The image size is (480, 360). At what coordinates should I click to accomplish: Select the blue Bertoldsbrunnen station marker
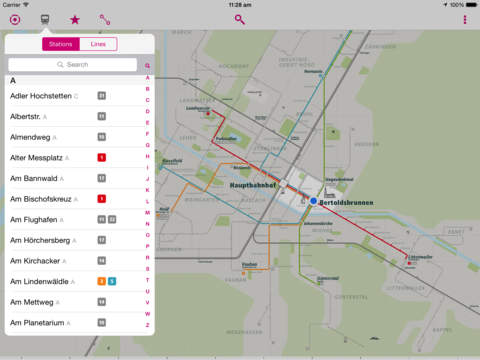tap(313, 201)
